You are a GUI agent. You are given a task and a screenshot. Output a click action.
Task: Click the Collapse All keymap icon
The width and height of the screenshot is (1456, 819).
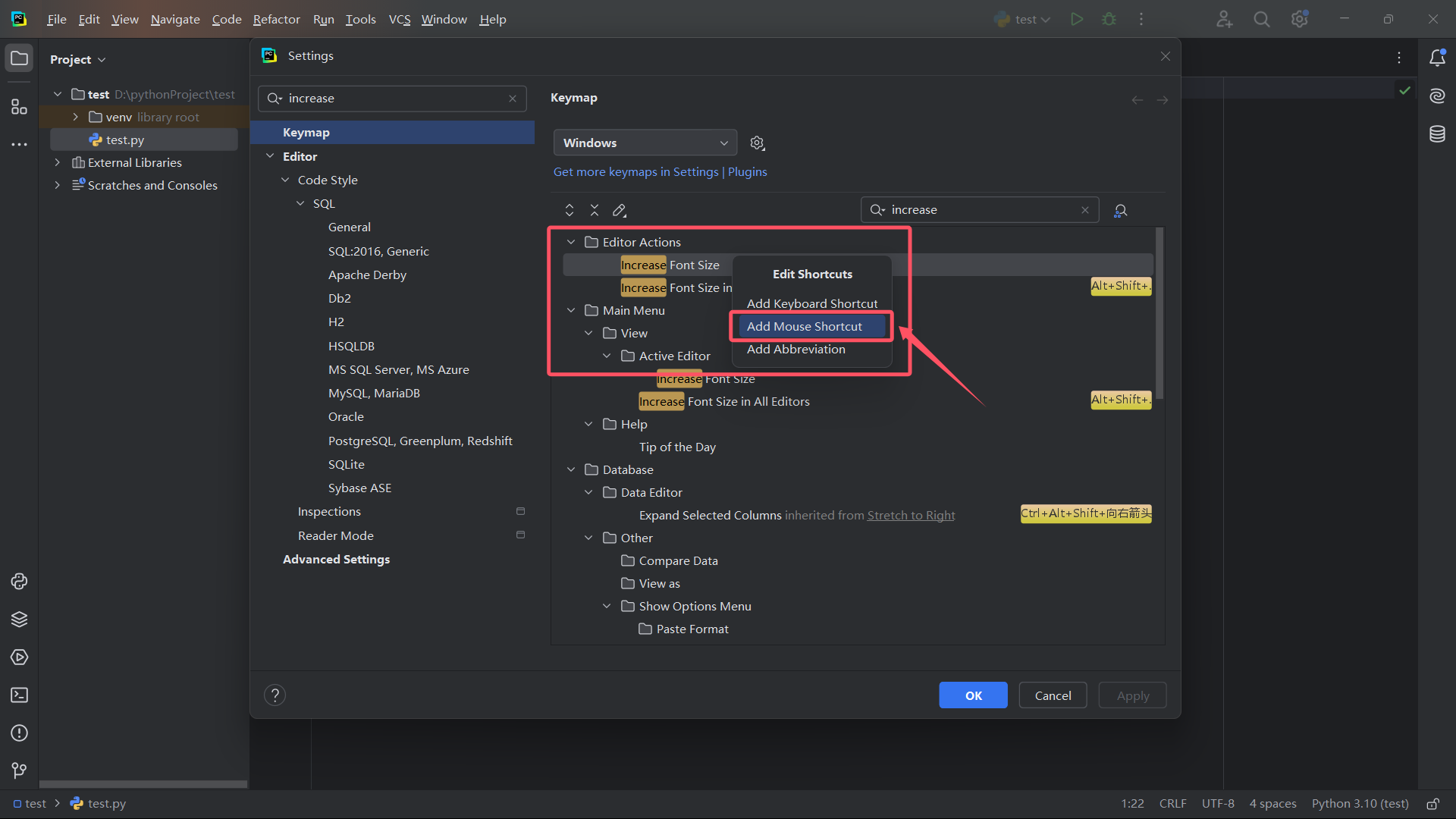[x=595, y=210]
